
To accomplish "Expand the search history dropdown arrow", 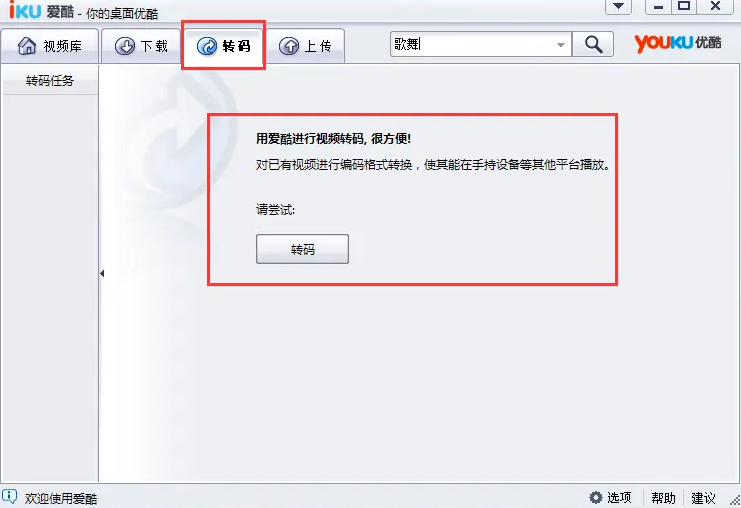I will click(560, 45).
